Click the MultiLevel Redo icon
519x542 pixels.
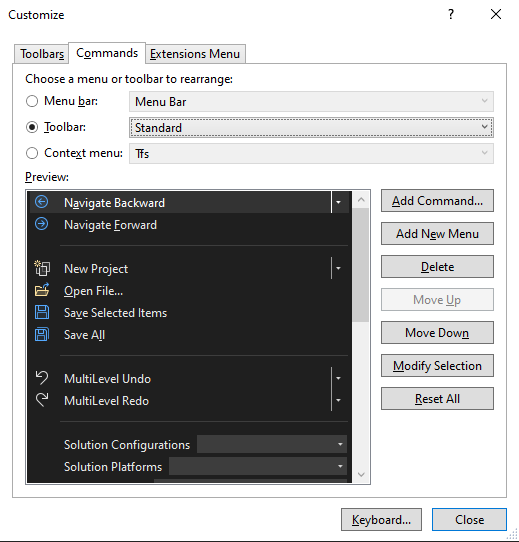(42, 400)
